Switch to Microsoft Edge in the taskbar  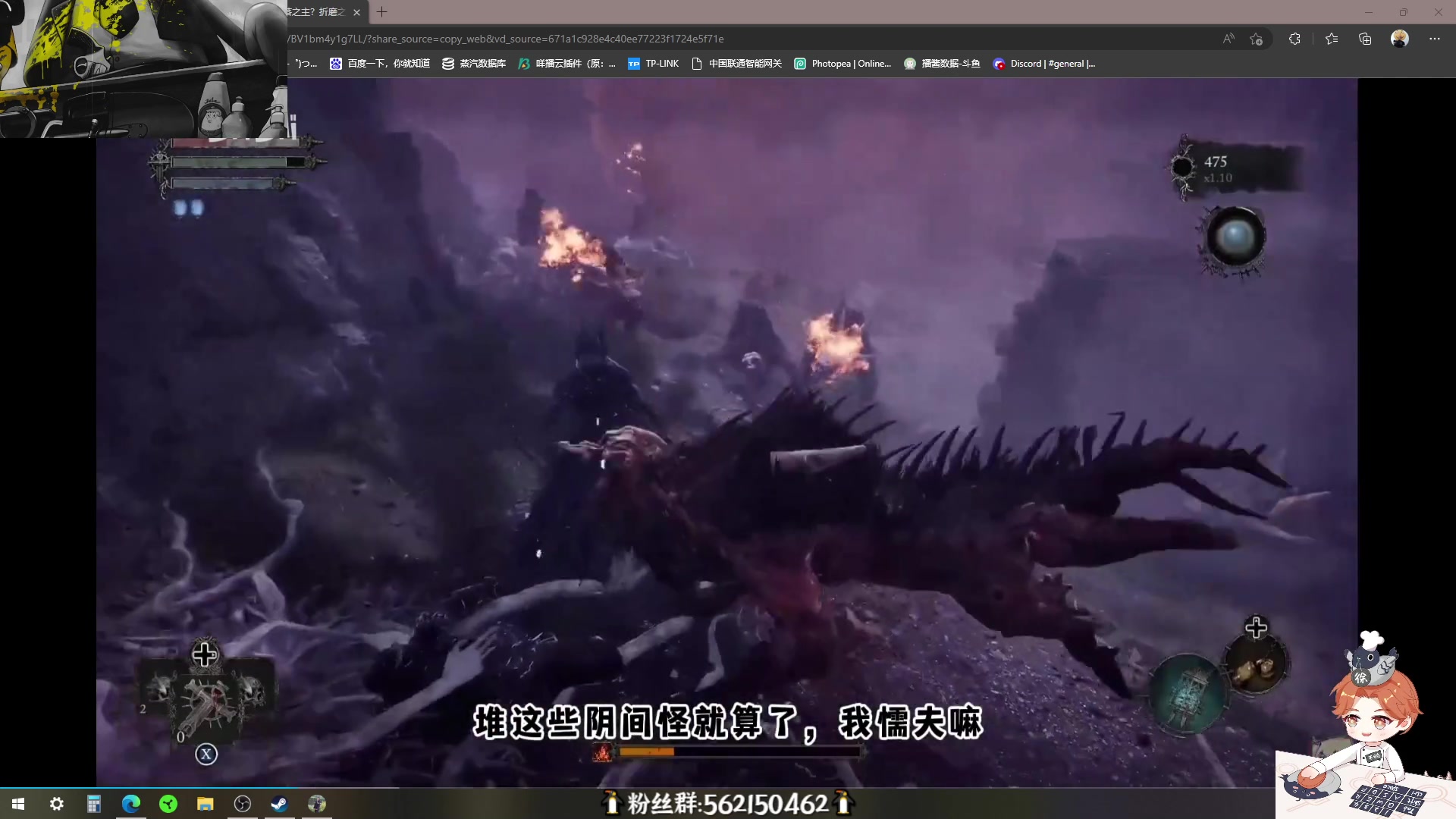pyautogui.click(x=131, y=804)
